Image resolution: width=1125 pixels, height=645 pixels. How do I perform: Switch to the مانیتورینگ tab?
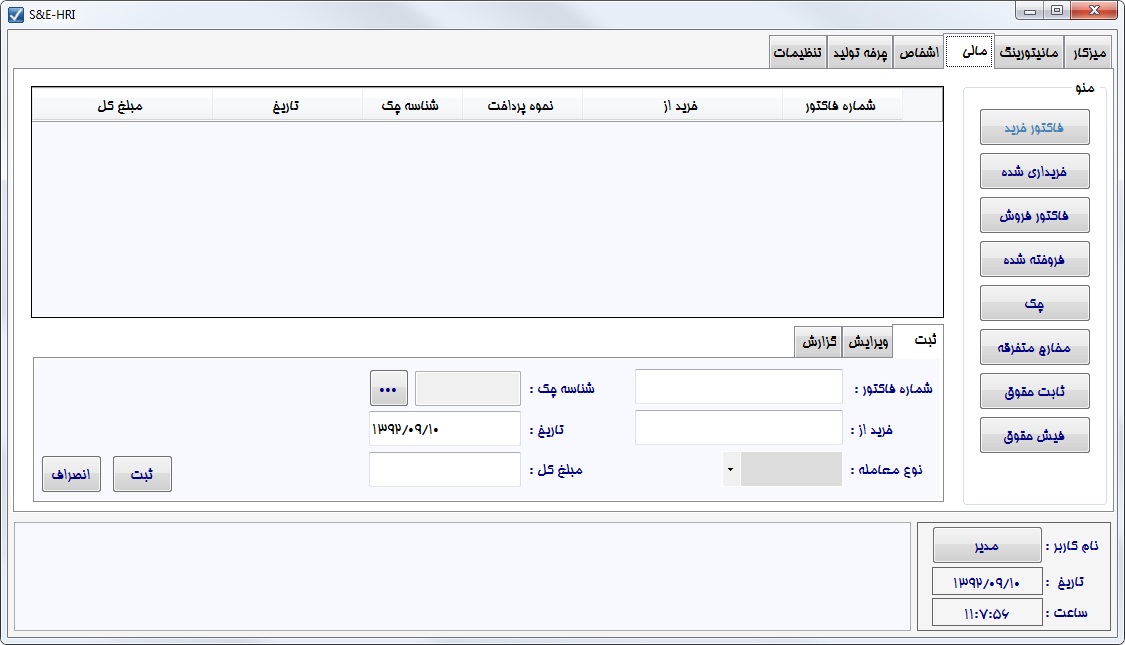pos(1028,52)
